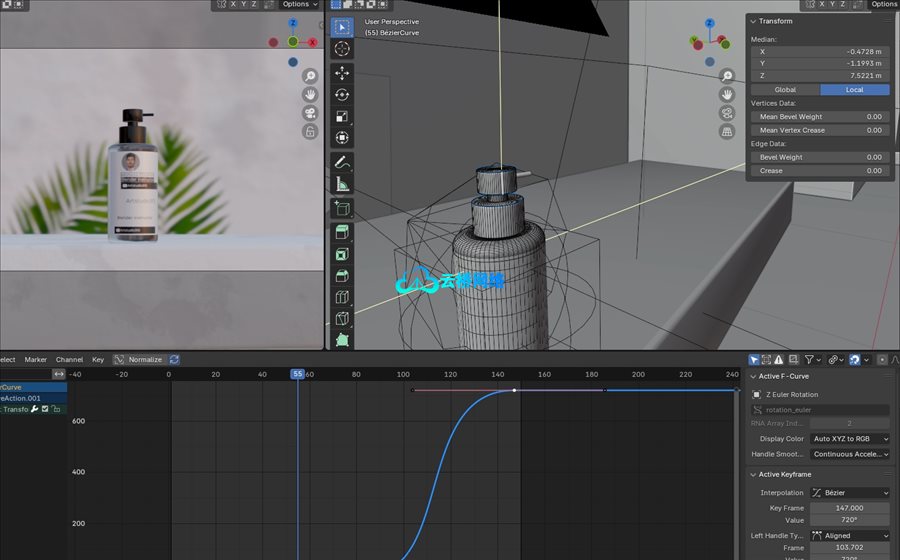Toggle auto normalization refresh icon

coord(174,360)
